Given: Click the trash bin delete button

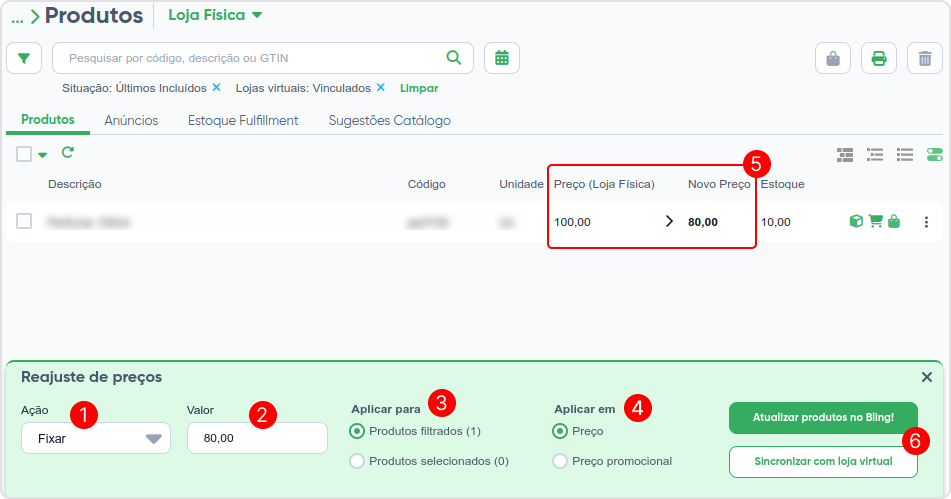Looking at the screenshot, I should tap(925, 58).
